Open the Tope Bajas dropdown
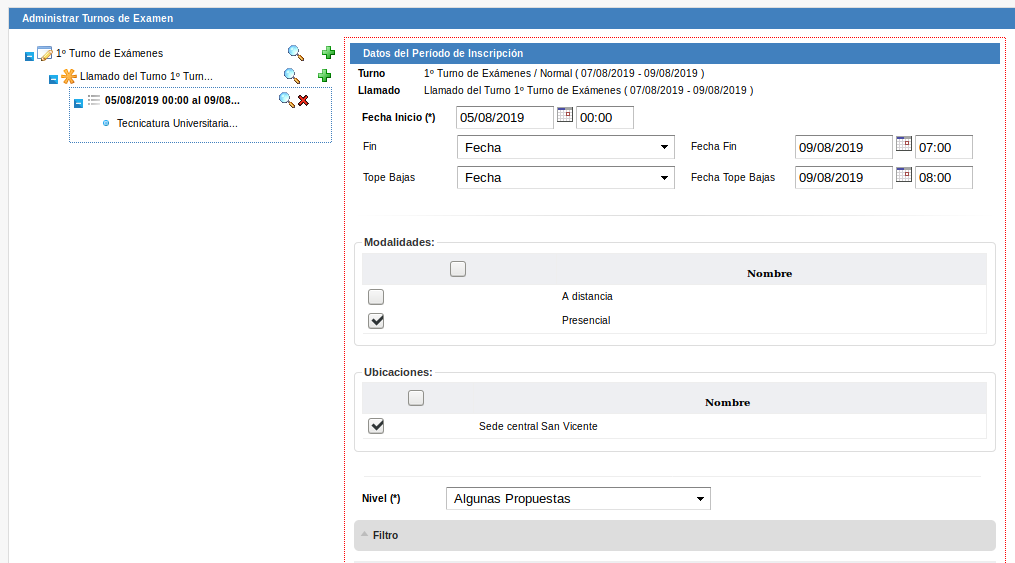1015x563 pixels. click(566, 178)
